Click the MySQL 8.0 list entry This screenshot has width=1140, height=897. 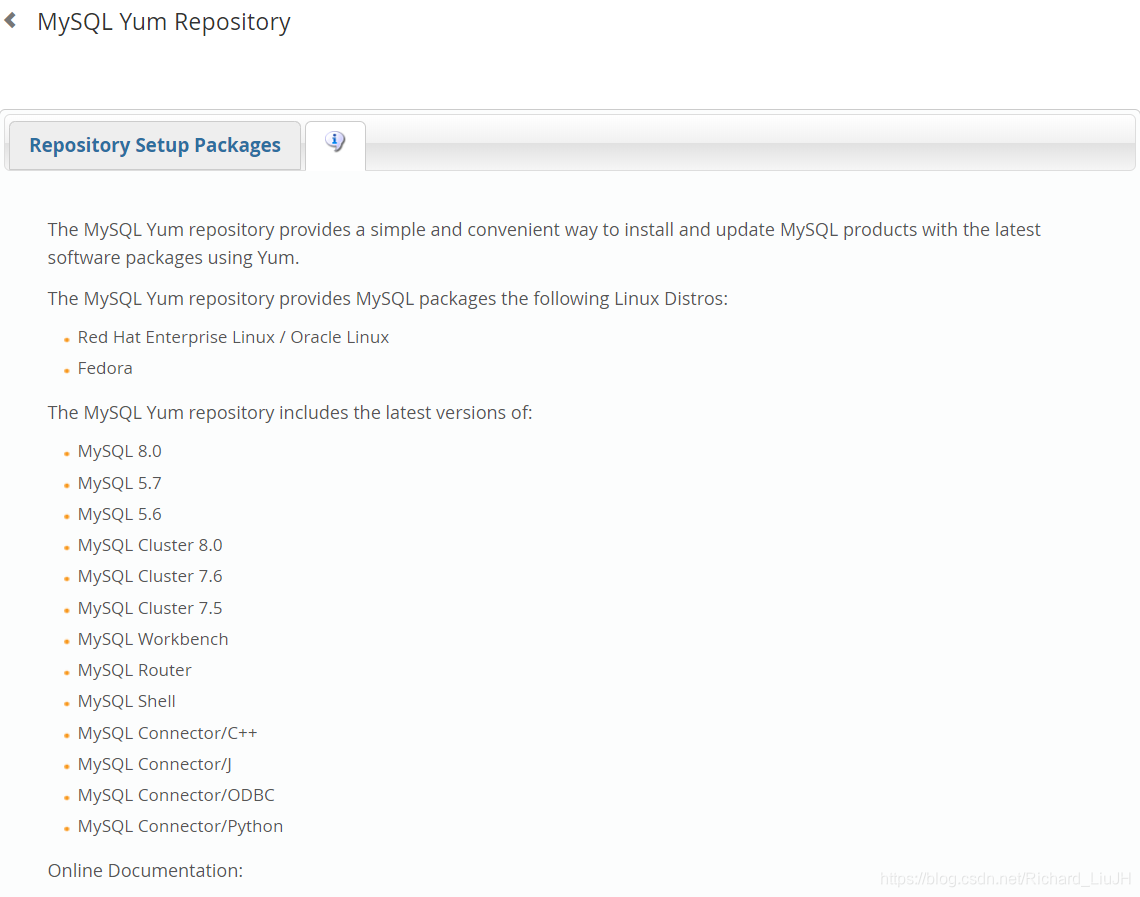pyautogui.click(x=119, y=451)
